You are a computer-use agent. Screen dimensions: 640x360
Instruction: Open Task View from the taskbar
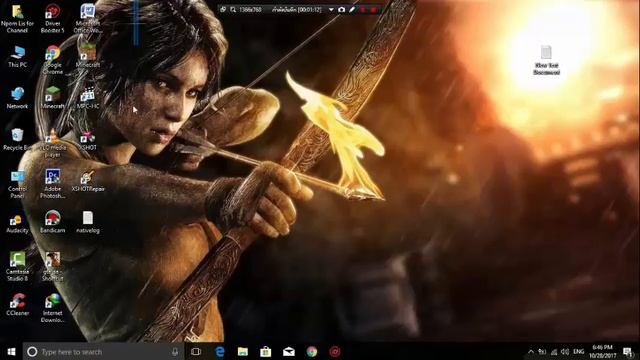coord(196,351)
